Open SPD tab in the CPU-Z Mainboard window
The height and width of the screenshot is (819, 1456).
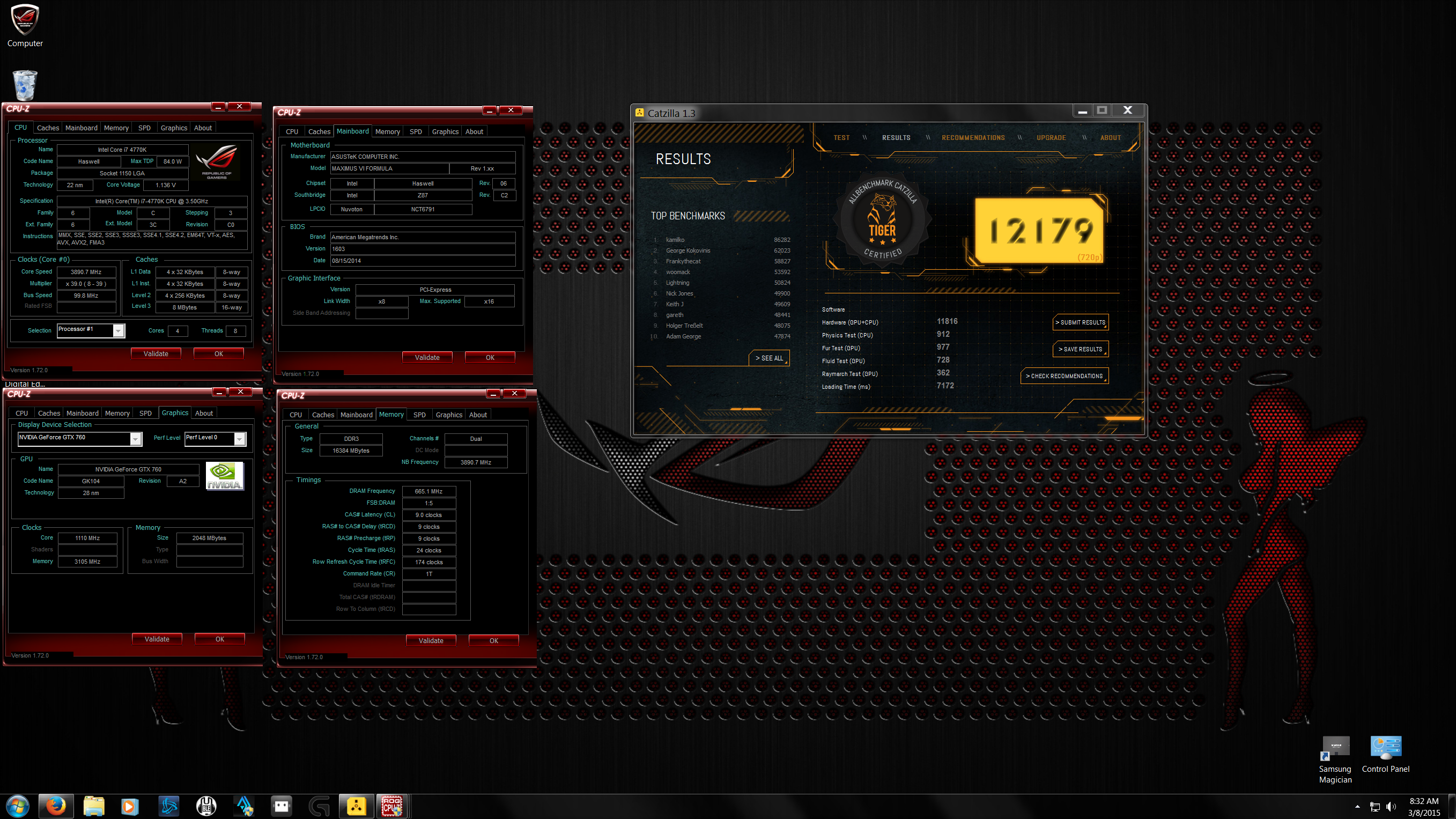416,132
